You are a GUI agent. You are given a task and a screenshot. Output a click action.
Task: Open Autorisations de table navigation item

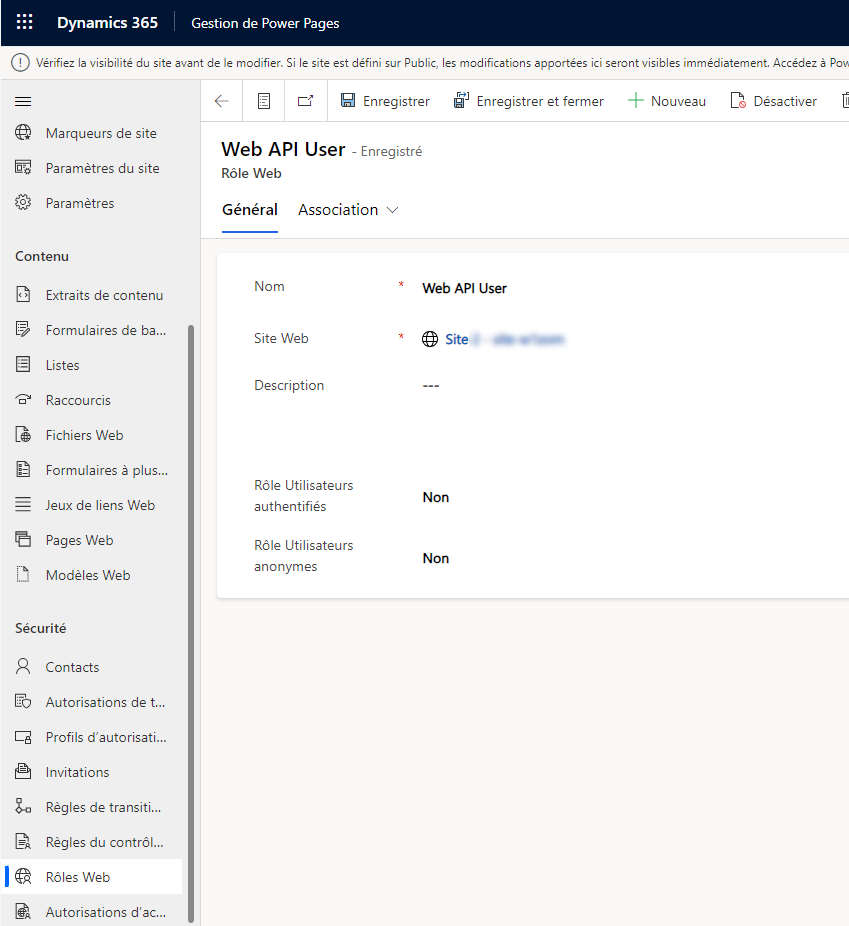pyautogui.click(x=91, y=702)
